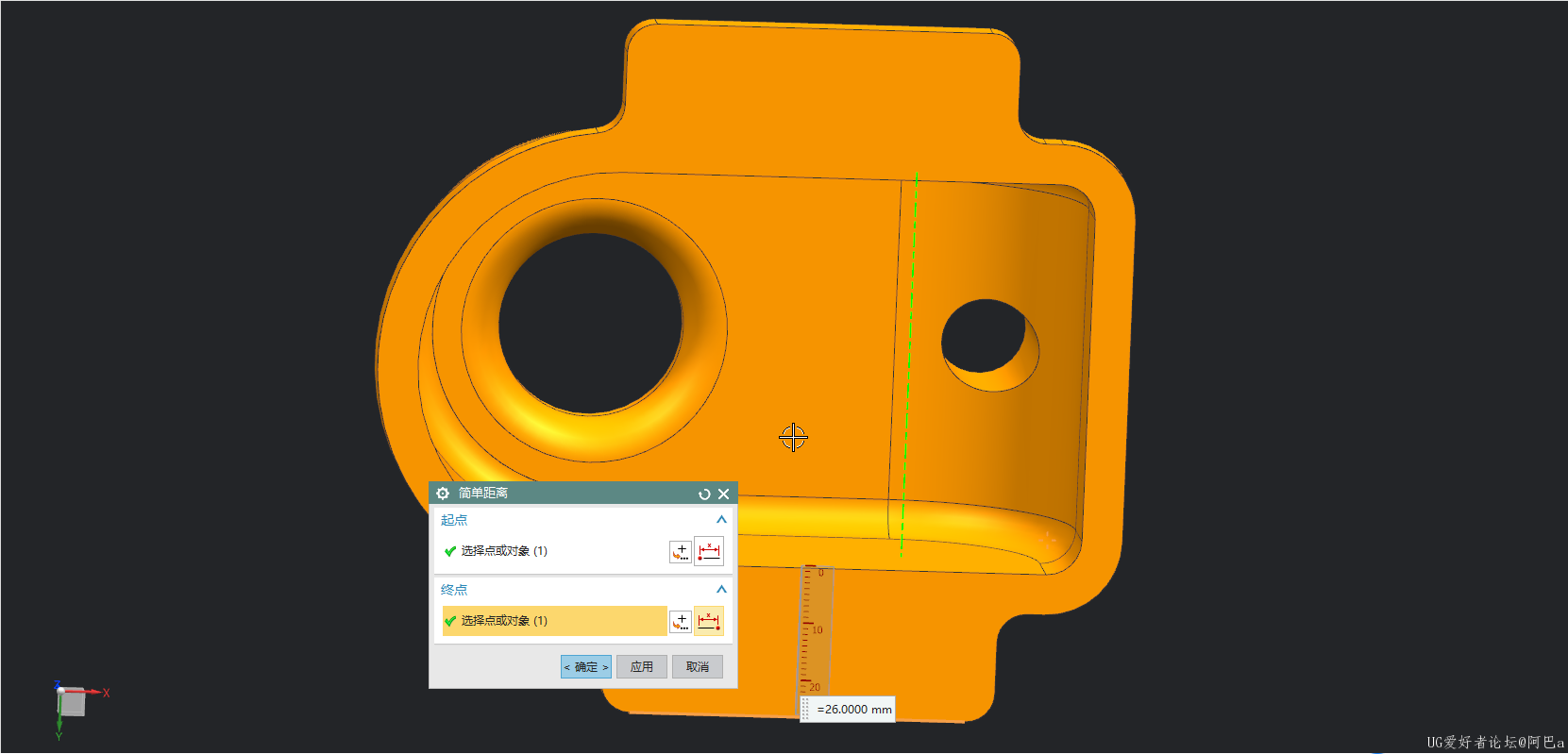Grab the dotted handle of the measurement label
Image resolution: width=1568 pixels, height=754 pixels.
(805, 710)
